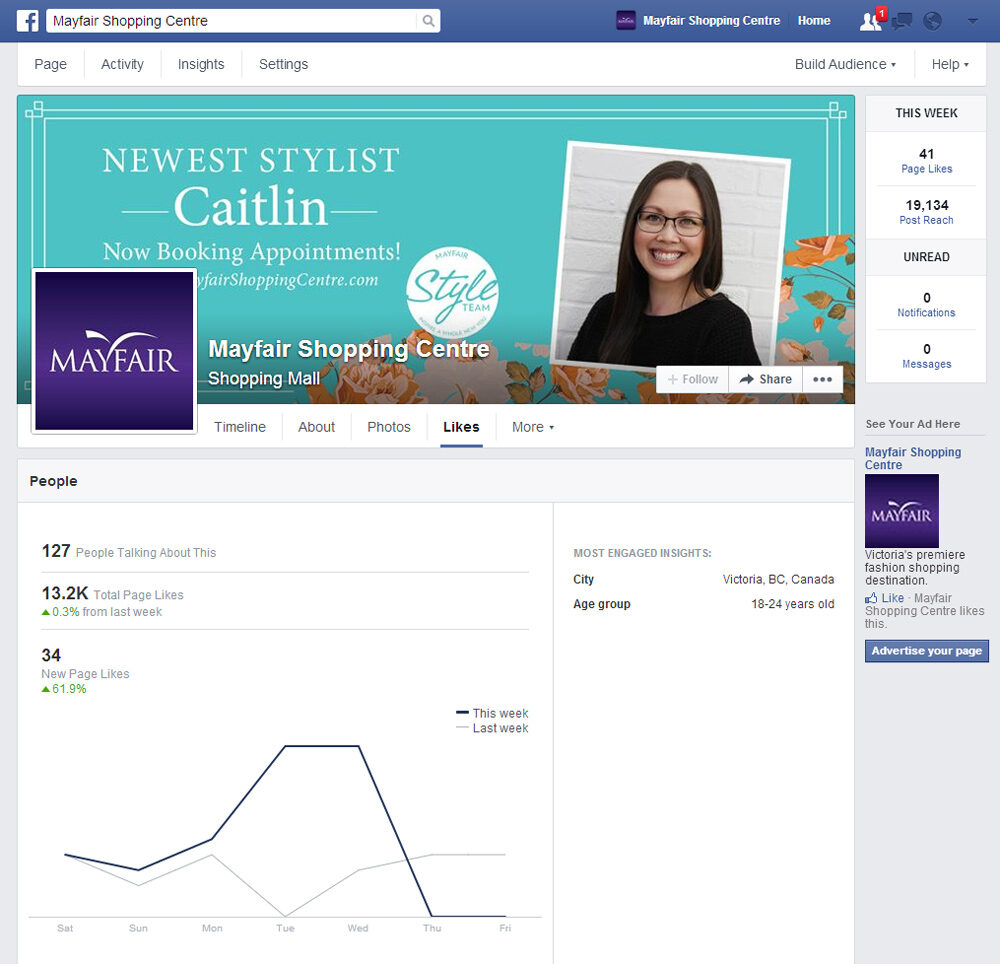This screenshot has height=964, width=1000.
Task: Click the 'See Your Ad Here' heading
Action: [913, 424]
